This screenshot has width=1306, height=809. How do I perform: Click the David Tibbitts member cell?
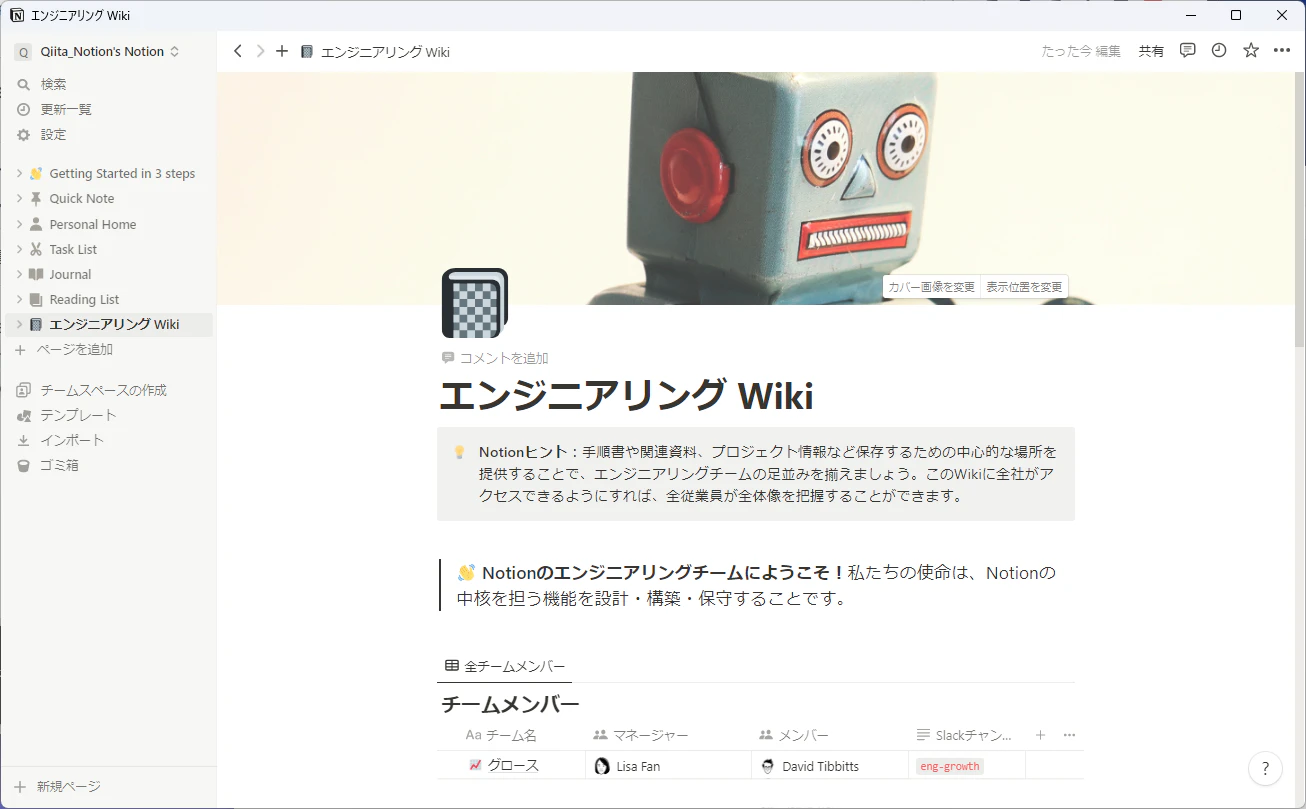829,766
